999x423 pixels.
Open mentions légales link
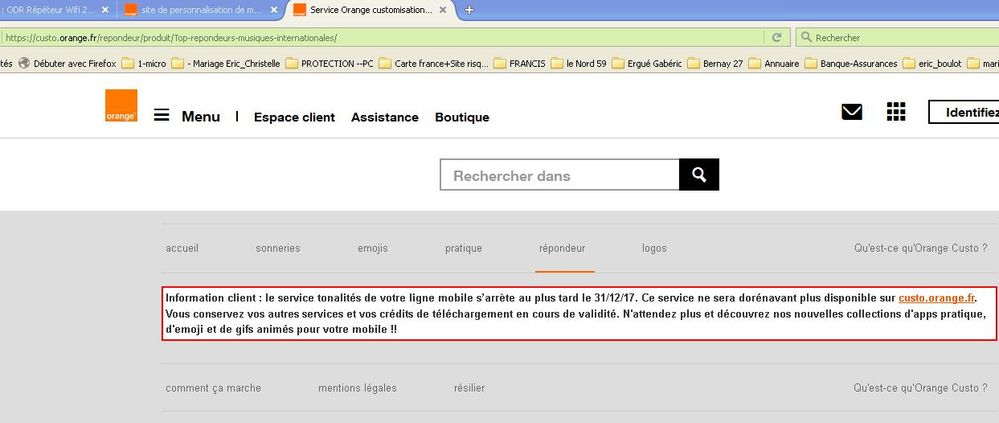pos(357,388)
